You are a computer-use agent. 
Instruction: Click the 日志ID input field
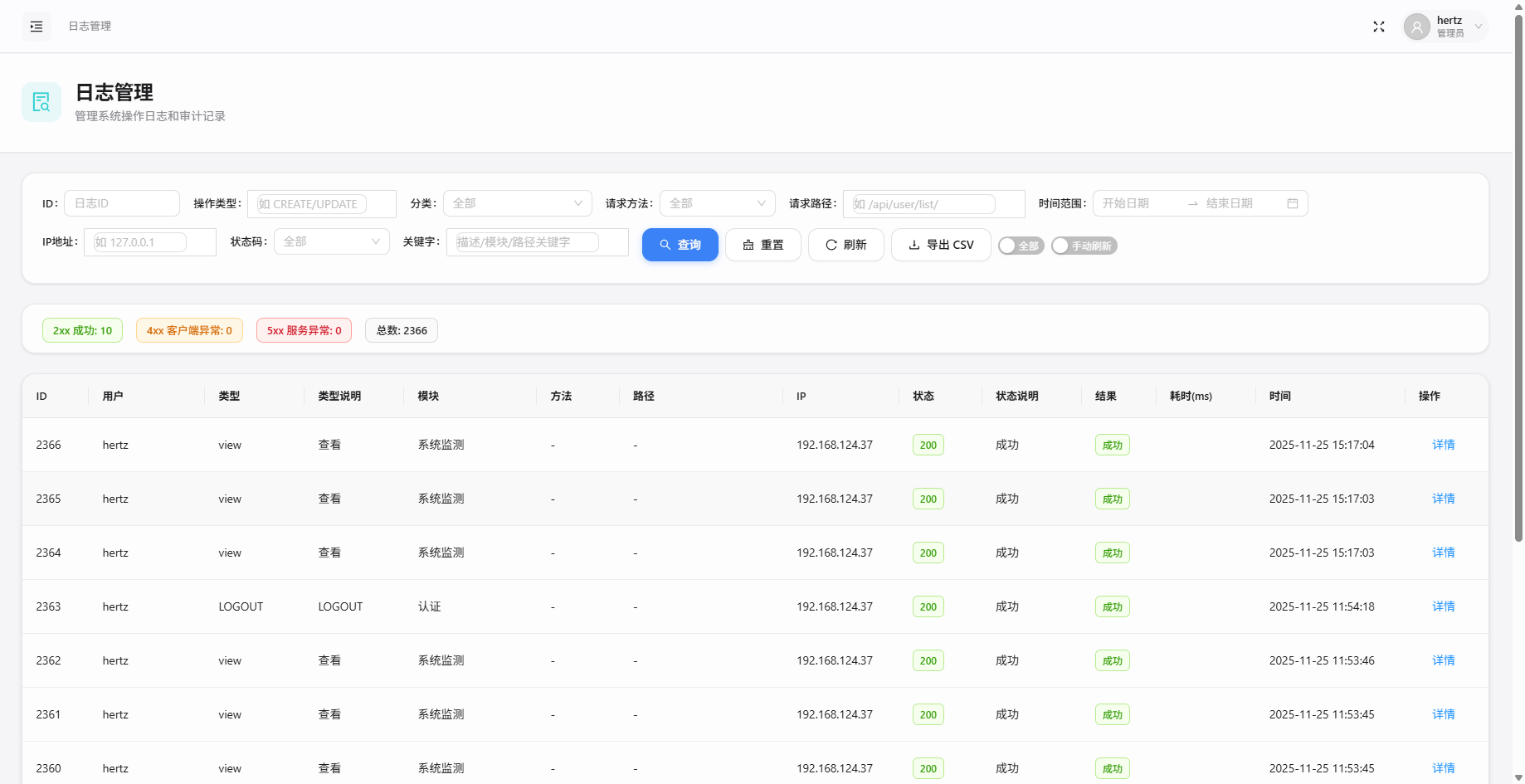click(x=121, y=202)
